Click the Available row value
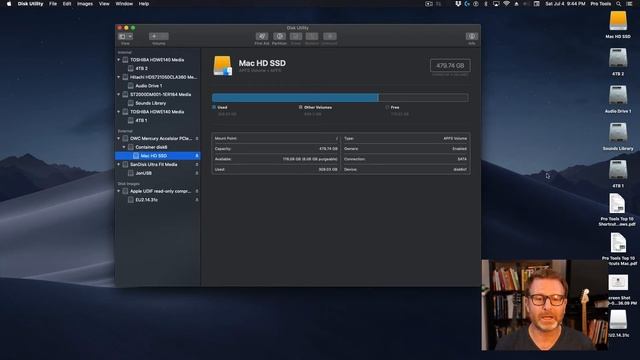The image size is (640, 360). pyautogui.click(x=310, y=159)
